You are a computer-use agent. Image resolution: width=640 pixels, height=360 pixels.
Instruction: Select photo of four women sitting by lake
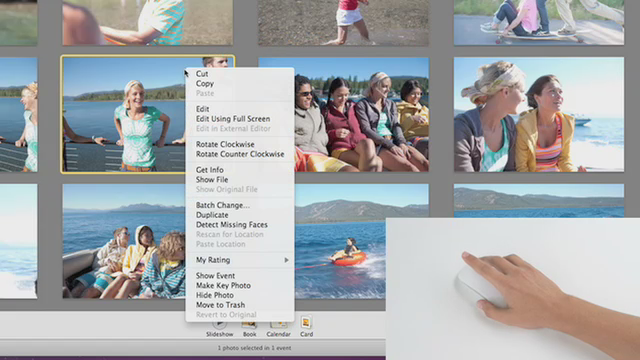click(x=362, y=115)
